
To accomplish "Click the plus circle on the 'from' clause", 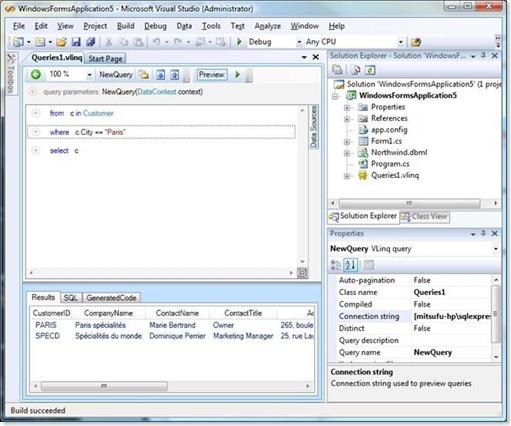I will [36, 113].
